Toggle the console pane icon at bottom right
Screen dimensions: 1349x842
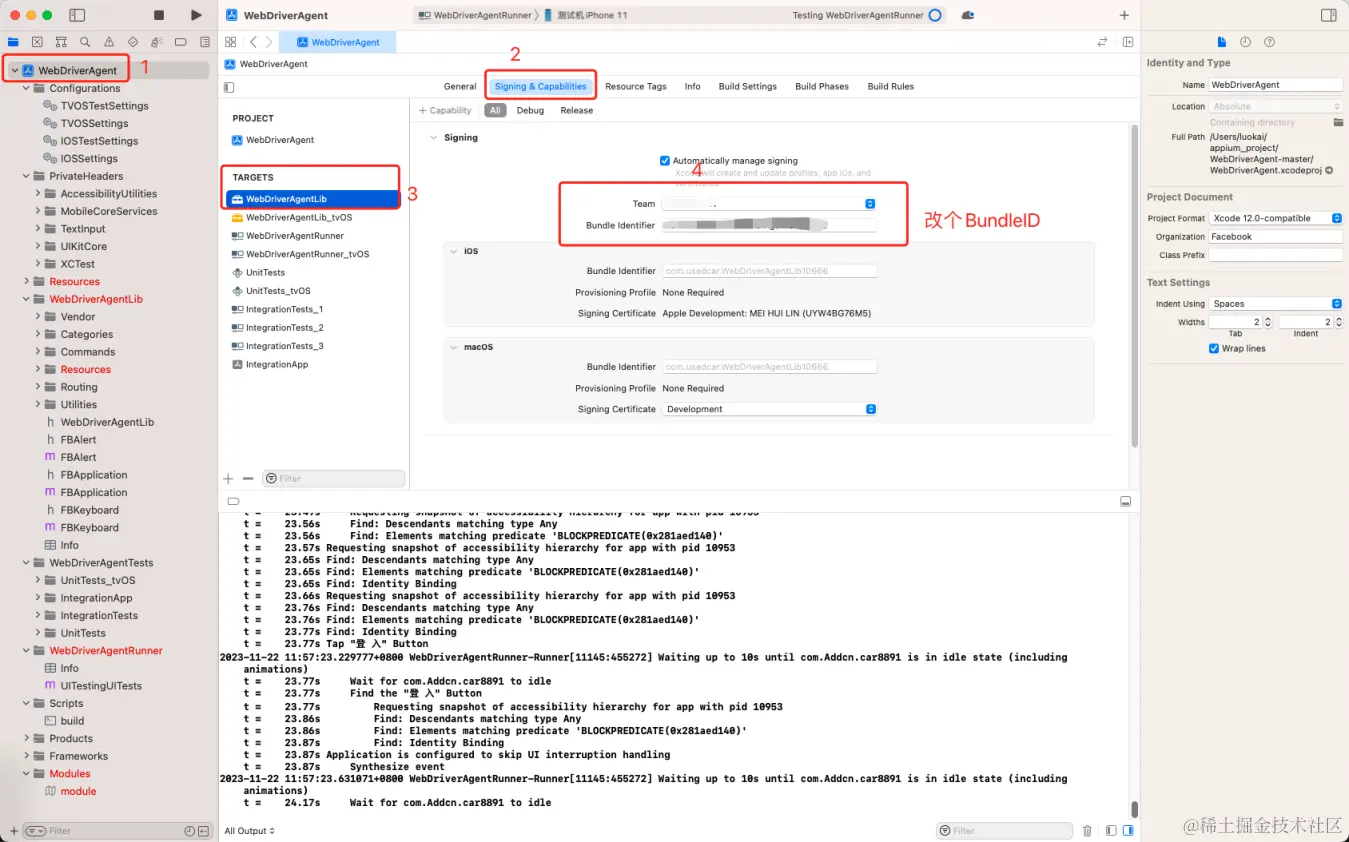pyautogui.click(x=1128, y=831)
